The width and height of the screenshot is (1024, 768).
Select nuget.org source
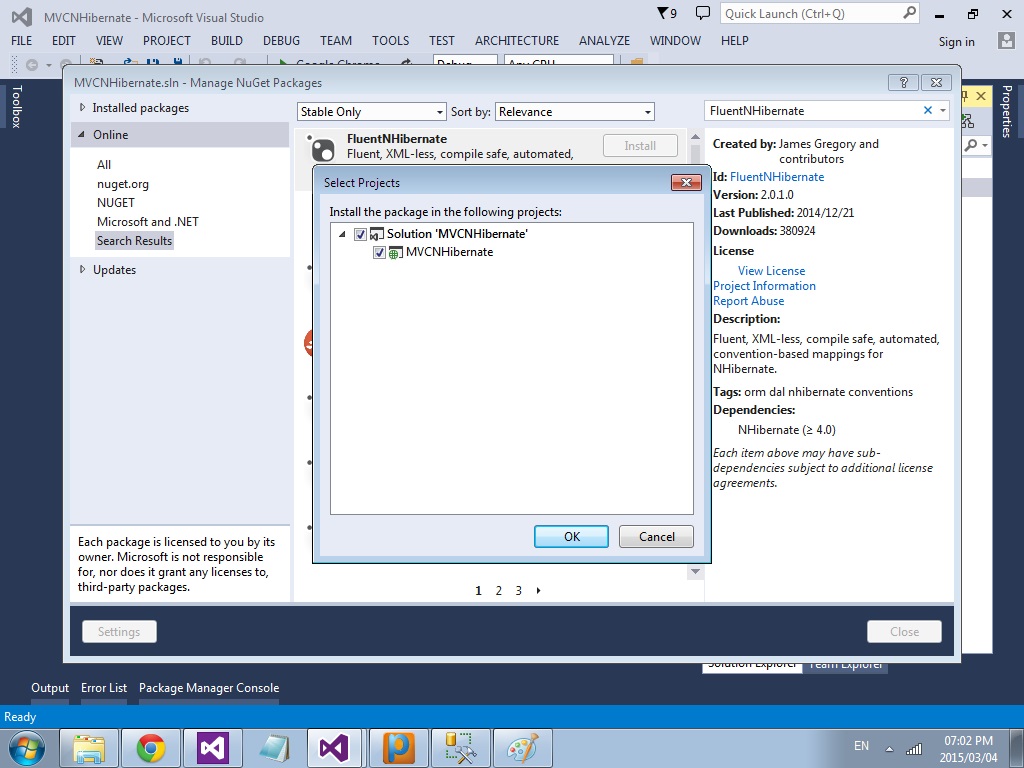[123, 184]
